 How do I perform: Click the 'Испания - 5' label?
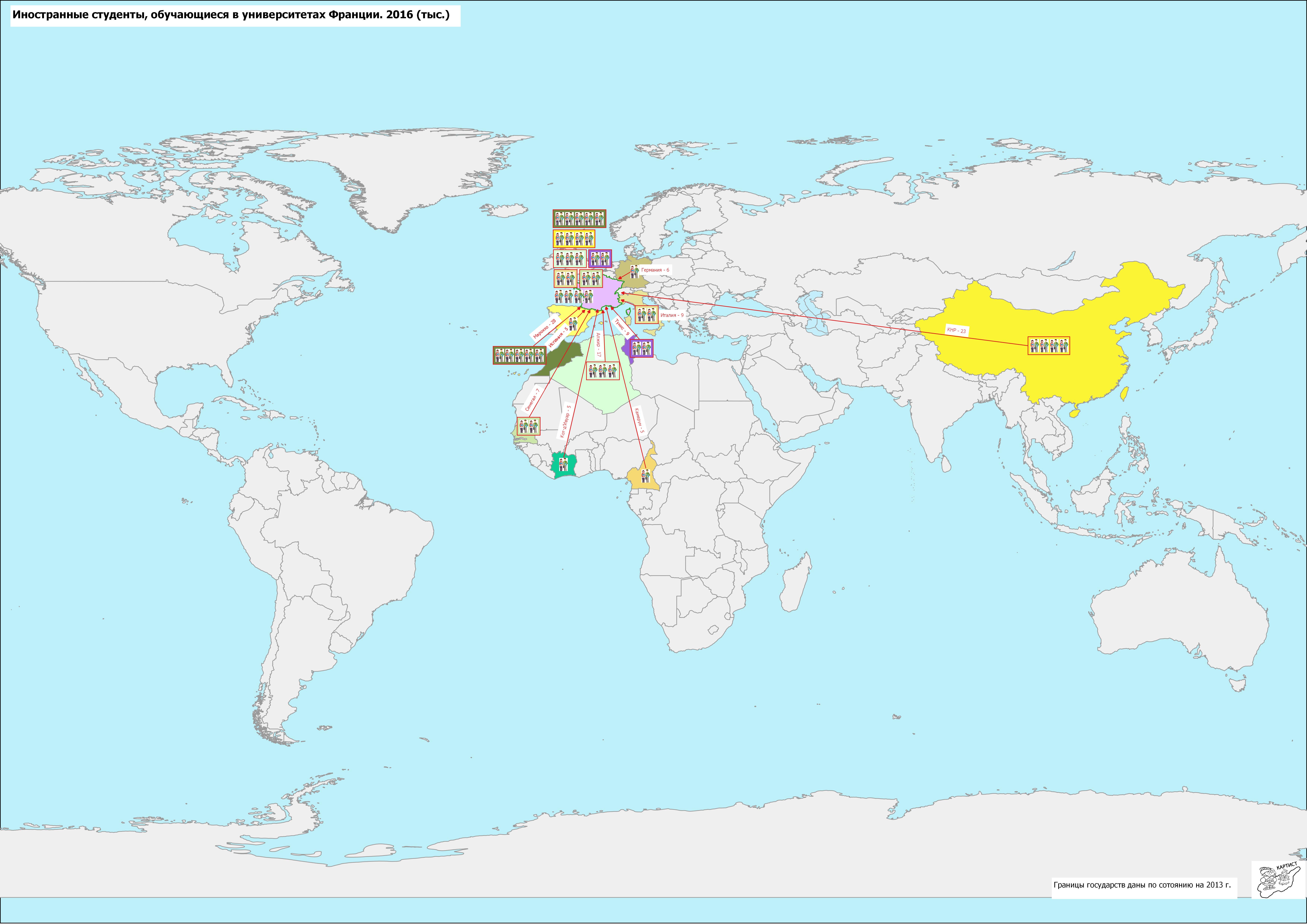click(558, 337)
